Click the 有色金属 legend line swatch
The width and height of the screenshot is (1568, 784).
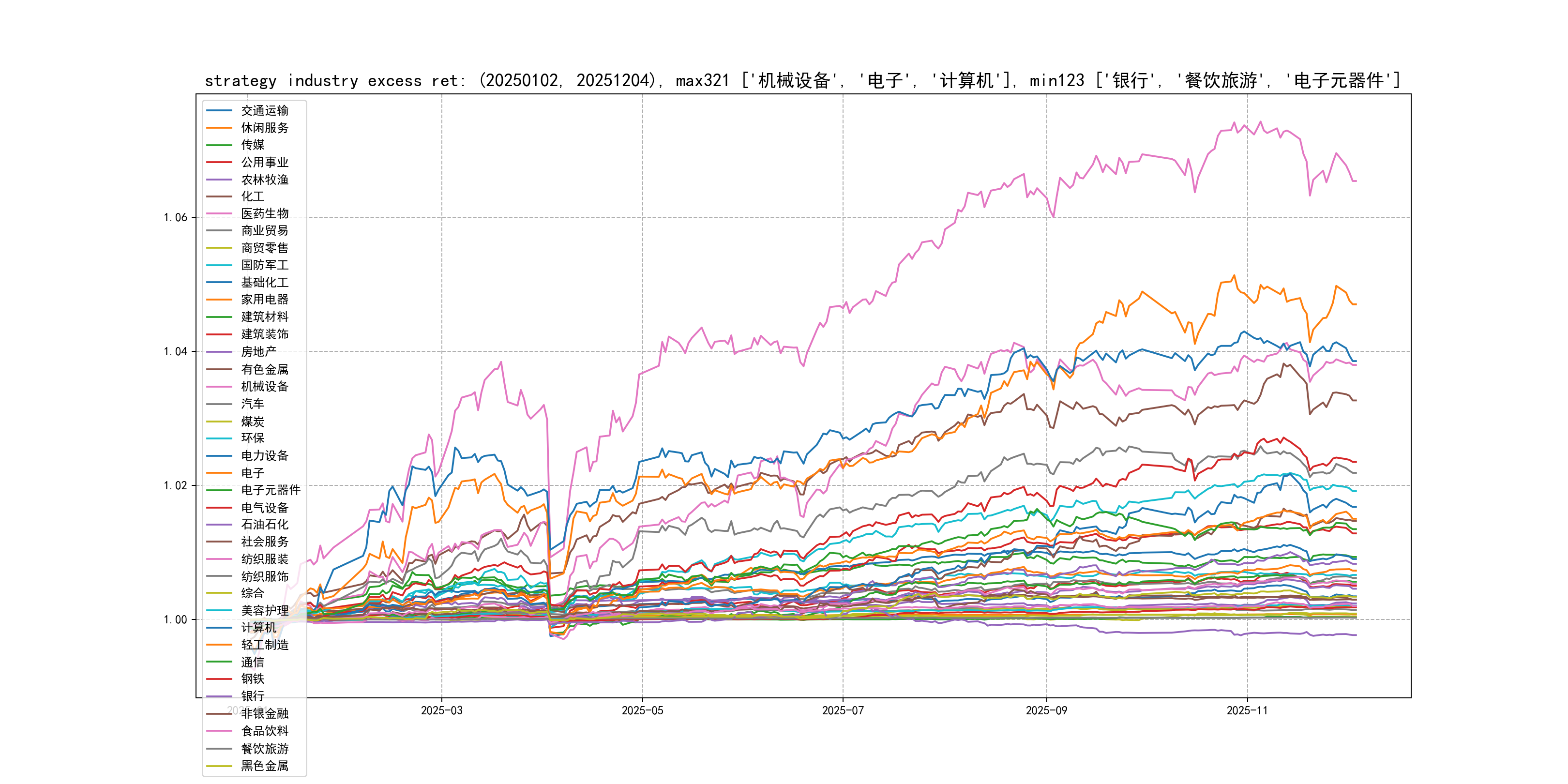click(219, 369)
